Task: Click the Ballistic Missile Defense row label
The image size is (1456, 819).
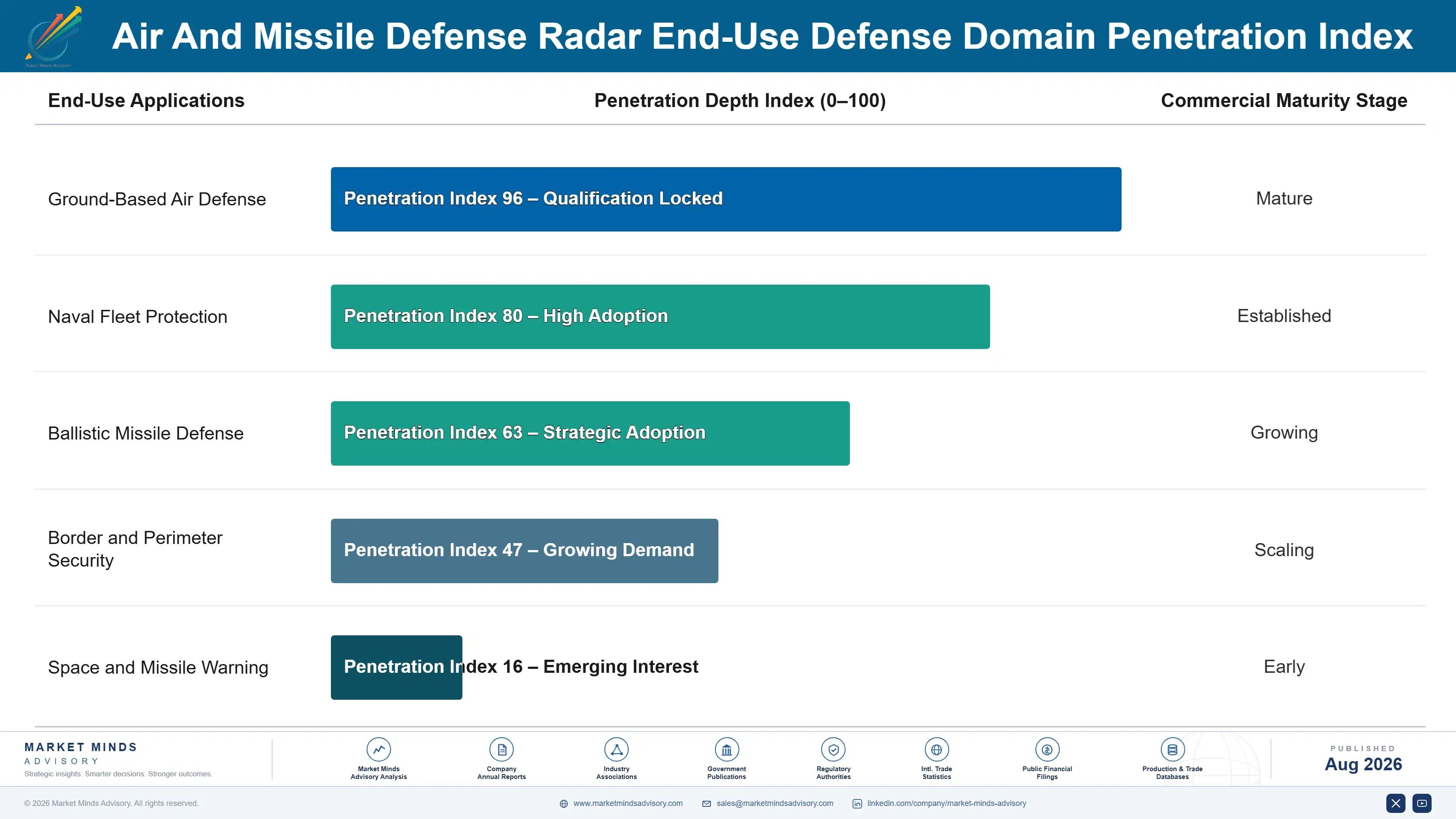Action: (145, 433)
